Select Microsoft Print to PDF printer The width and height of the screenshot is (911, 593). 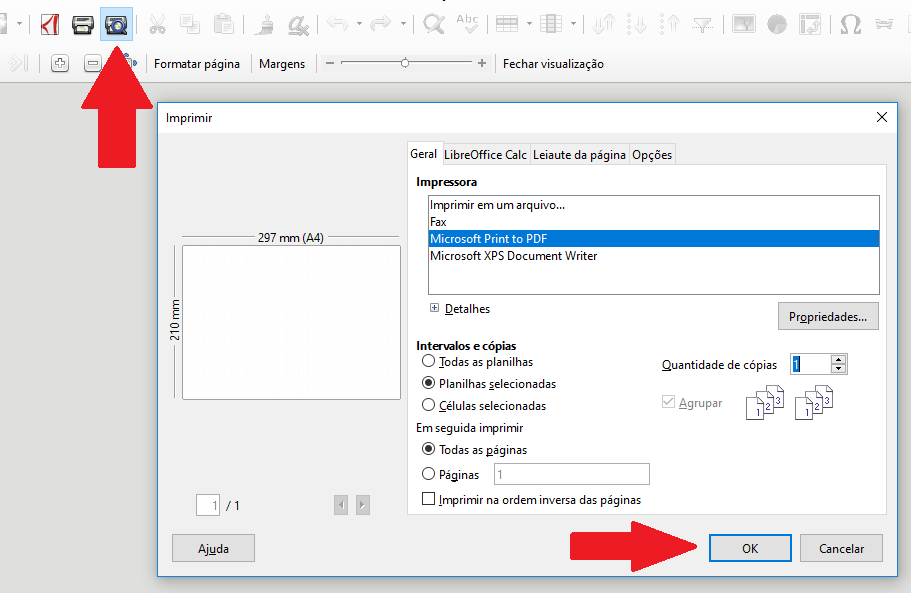click(x=654, y=239)
